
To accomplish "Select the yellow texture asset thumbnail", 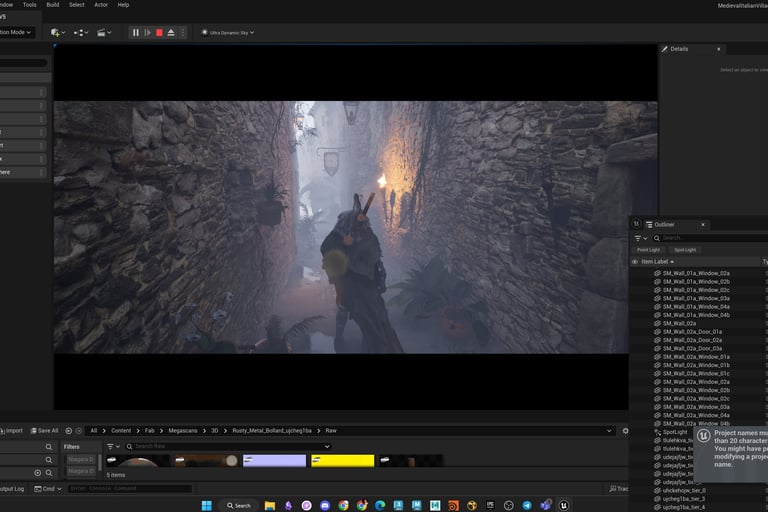I will [342, 461].
